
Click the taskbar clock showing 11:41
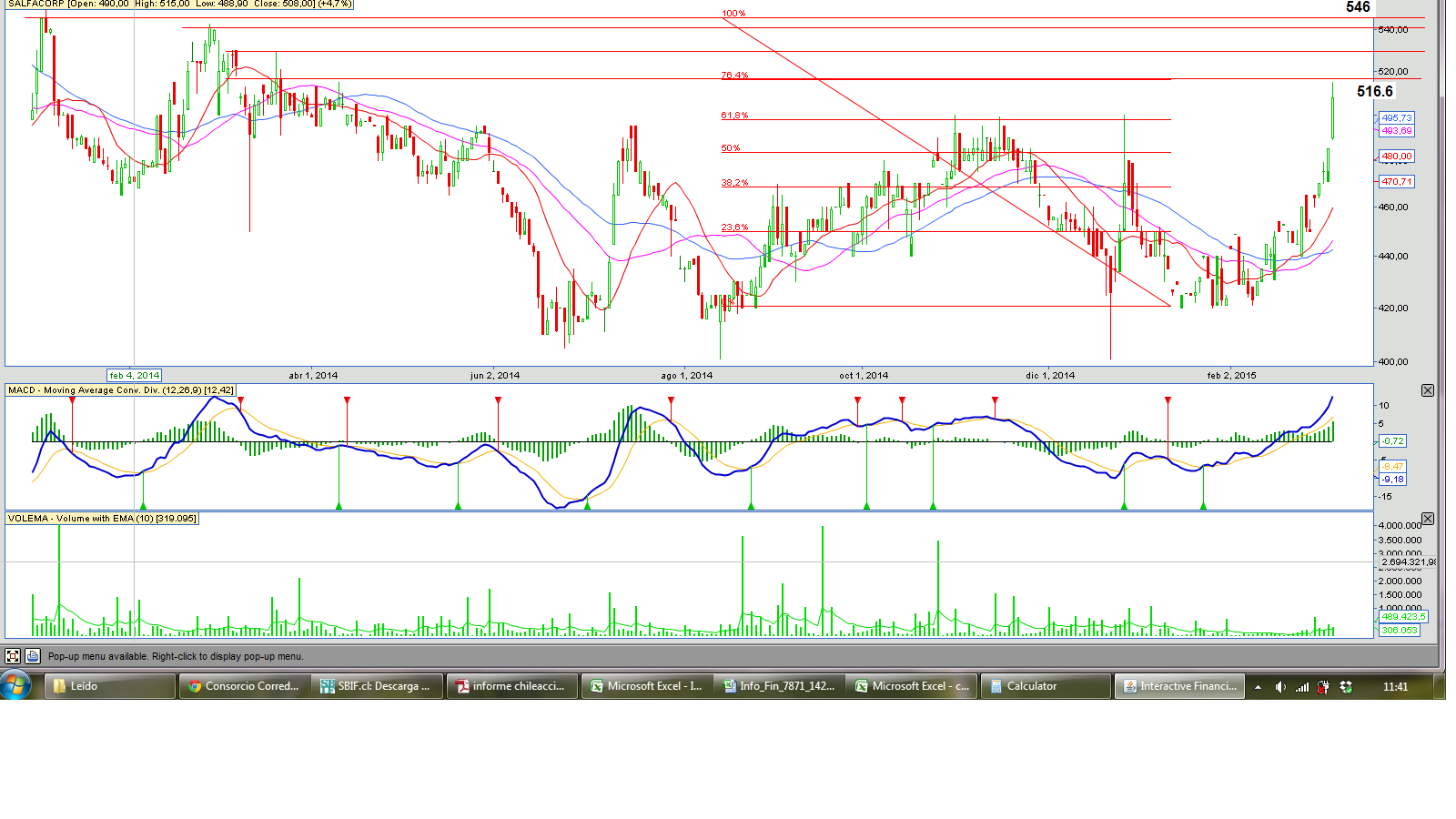[x=1395, y=687]
